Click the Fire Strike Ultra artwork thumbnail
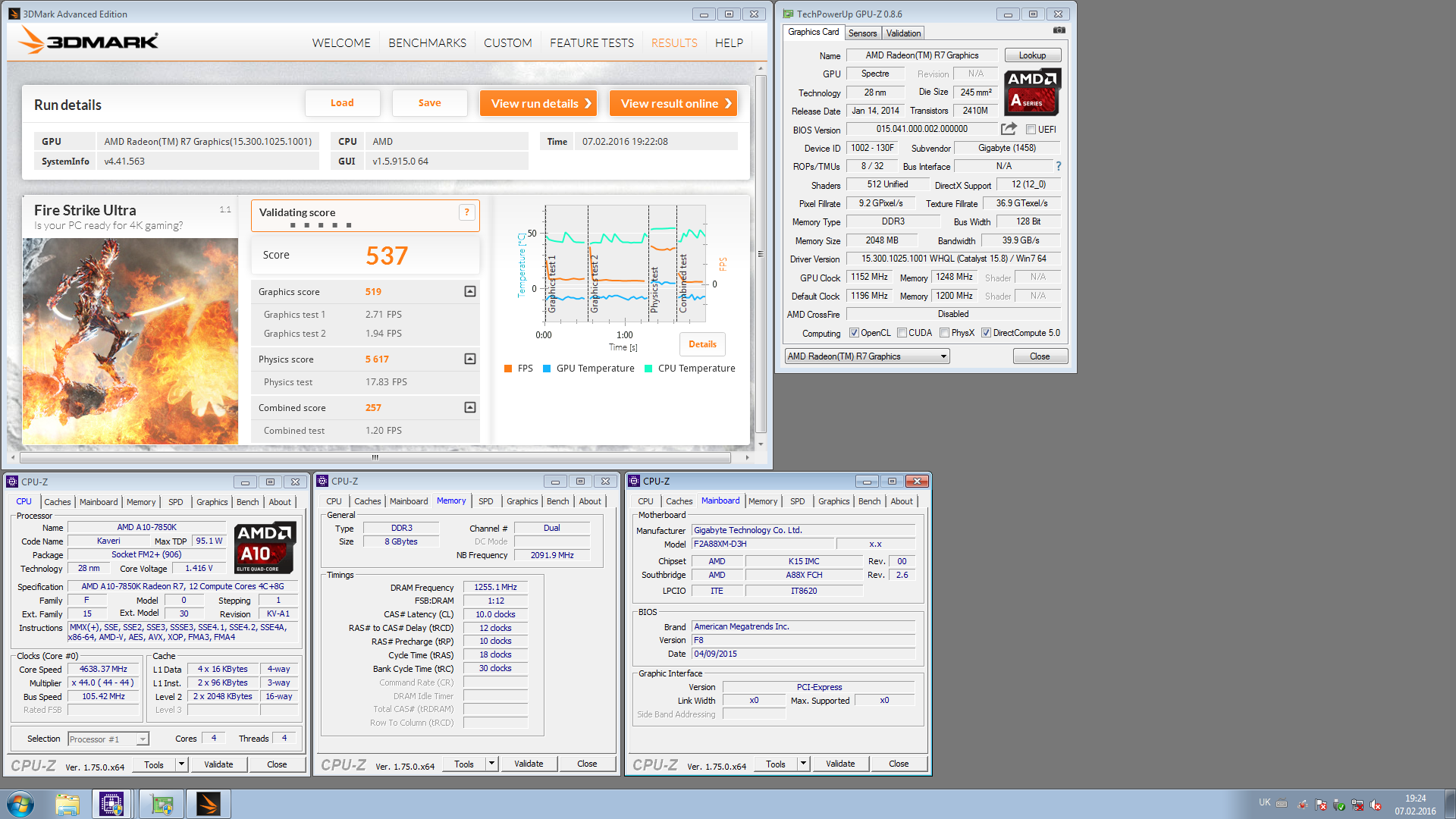This screenshot has height=819, width=1456. click(130, 341)
